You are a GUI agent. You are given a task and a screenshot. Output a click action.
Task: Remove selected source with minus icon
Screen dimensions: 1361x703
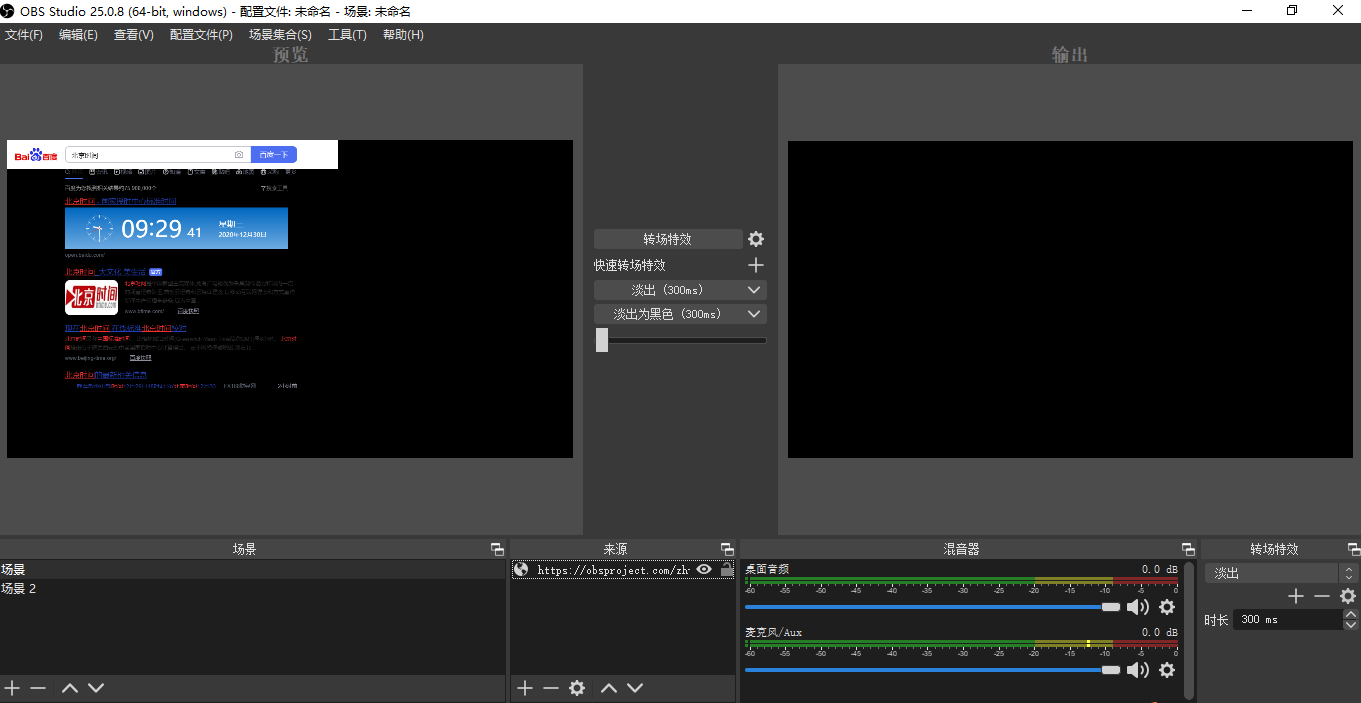click(551, 688)
